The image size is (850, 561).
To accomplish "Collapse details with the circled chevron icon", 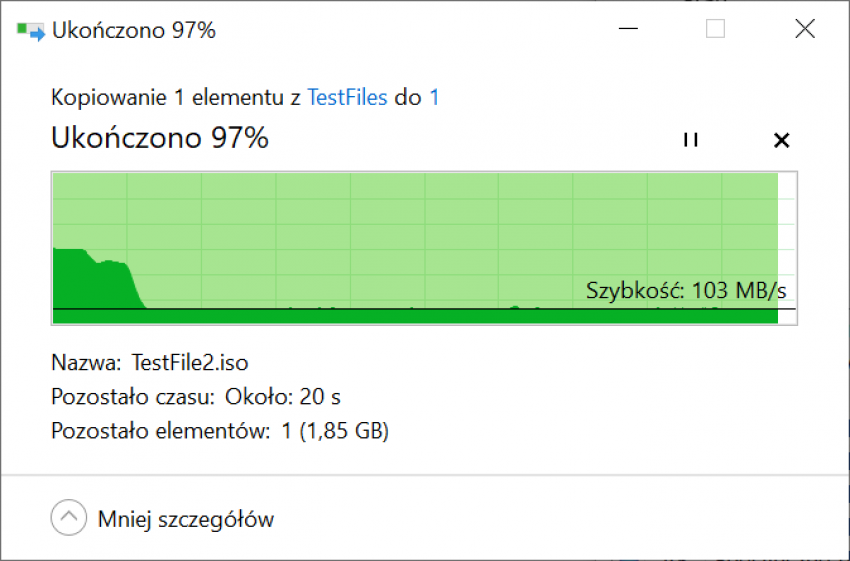I will point(69,518).
